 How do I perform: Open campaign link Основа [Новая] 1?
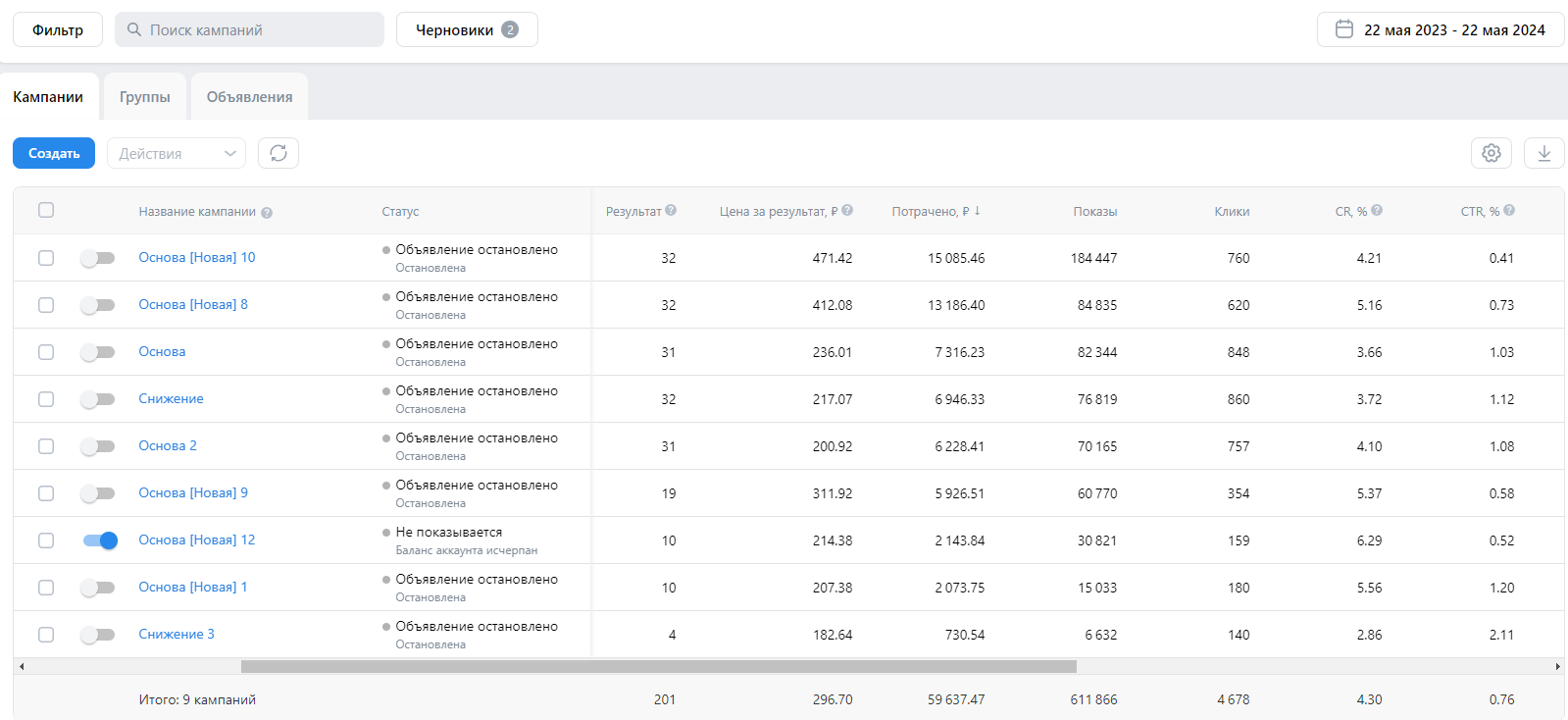193,587
